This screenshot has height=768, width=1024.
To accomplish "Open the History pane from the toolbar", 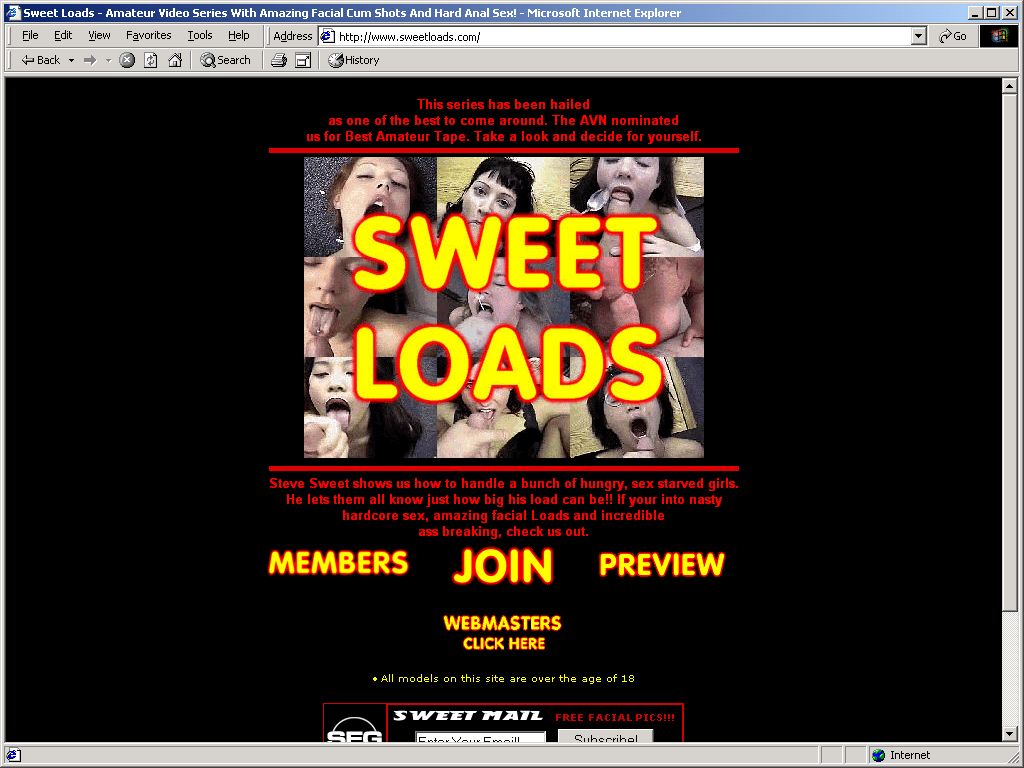I will coord(353,60).
